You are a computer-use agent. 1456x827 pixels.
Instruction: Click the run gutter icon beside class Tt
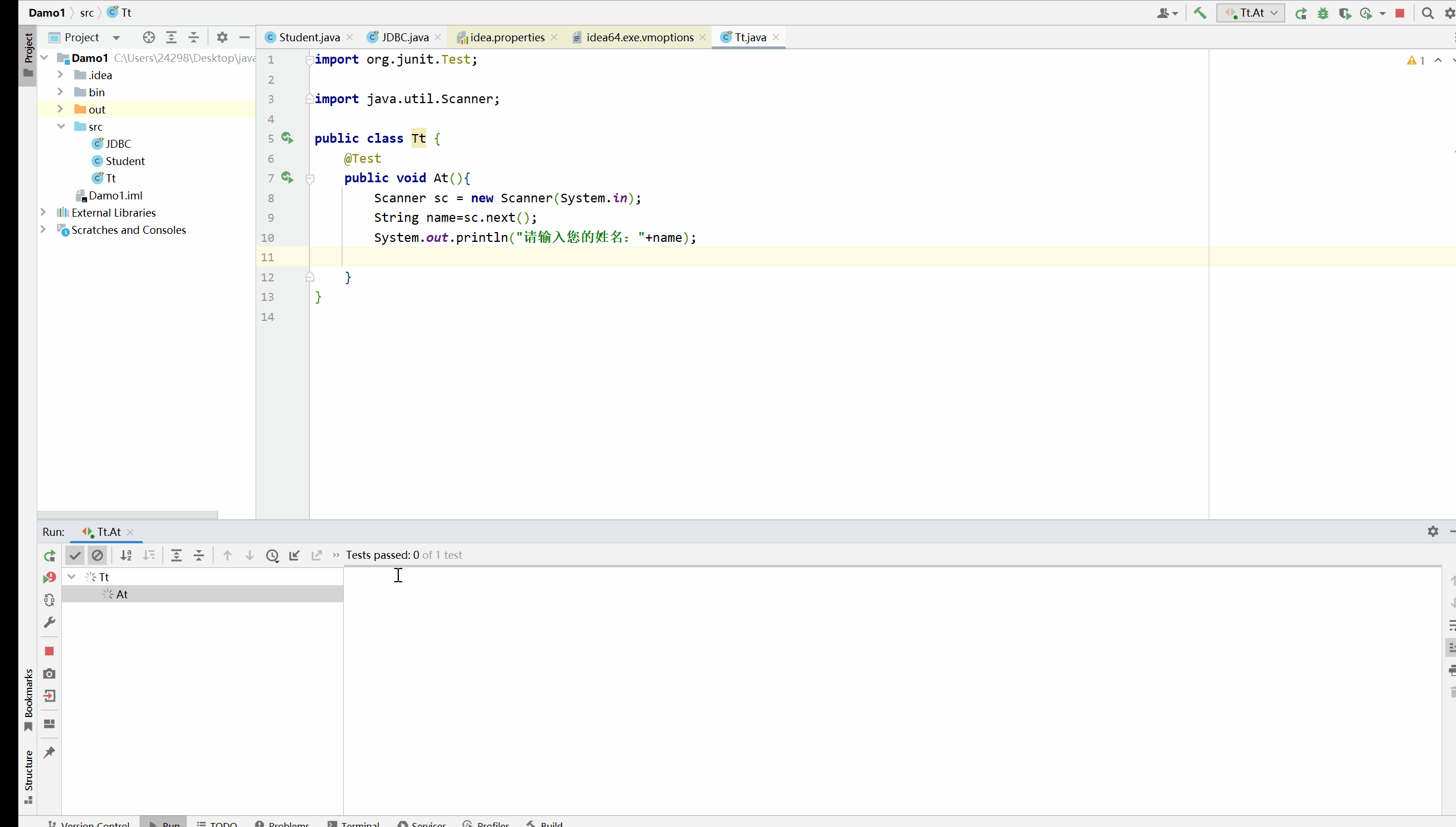pyautogui.click(x=287, y=138)
